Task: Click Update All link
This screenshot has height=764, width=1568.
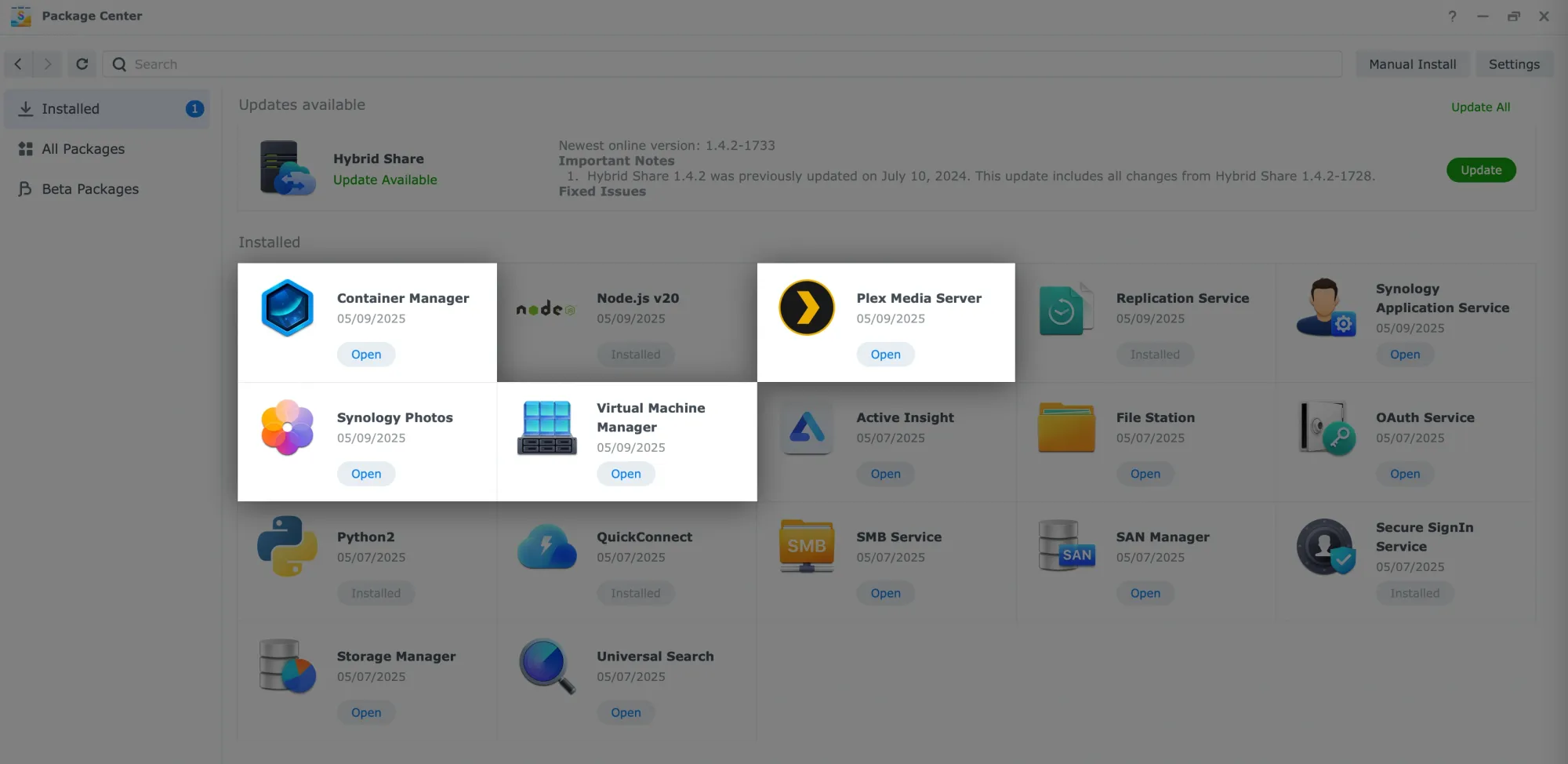Action: 1480,107
